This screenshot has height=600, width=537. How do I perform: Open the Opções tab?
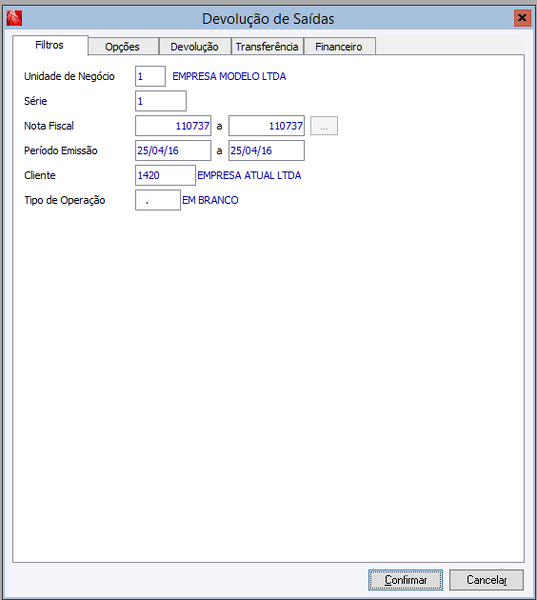pyautogui.click(x=123, y=47)
